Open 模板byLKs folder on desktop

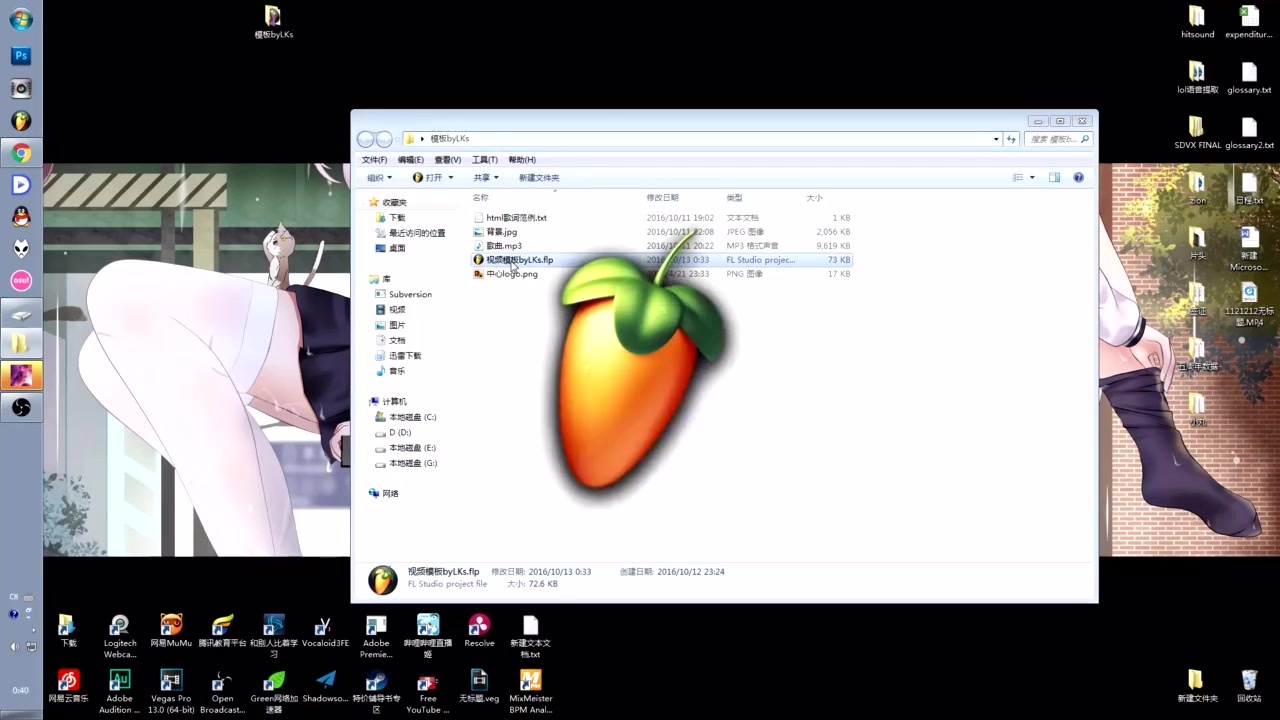coord(273,22)
